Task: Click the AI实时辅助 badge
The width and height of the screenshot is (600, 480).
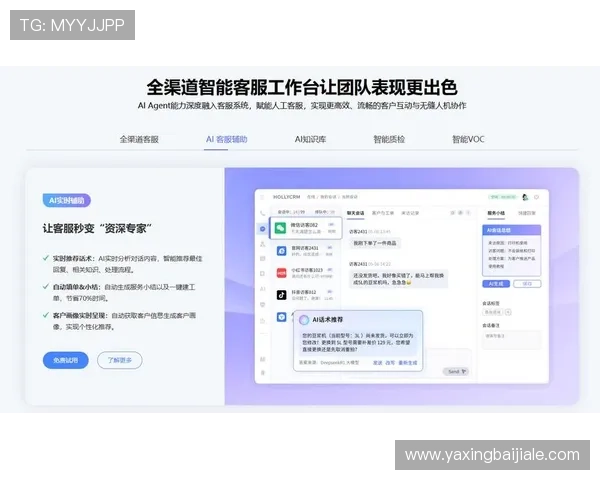Action: click(x=67, y=200)
